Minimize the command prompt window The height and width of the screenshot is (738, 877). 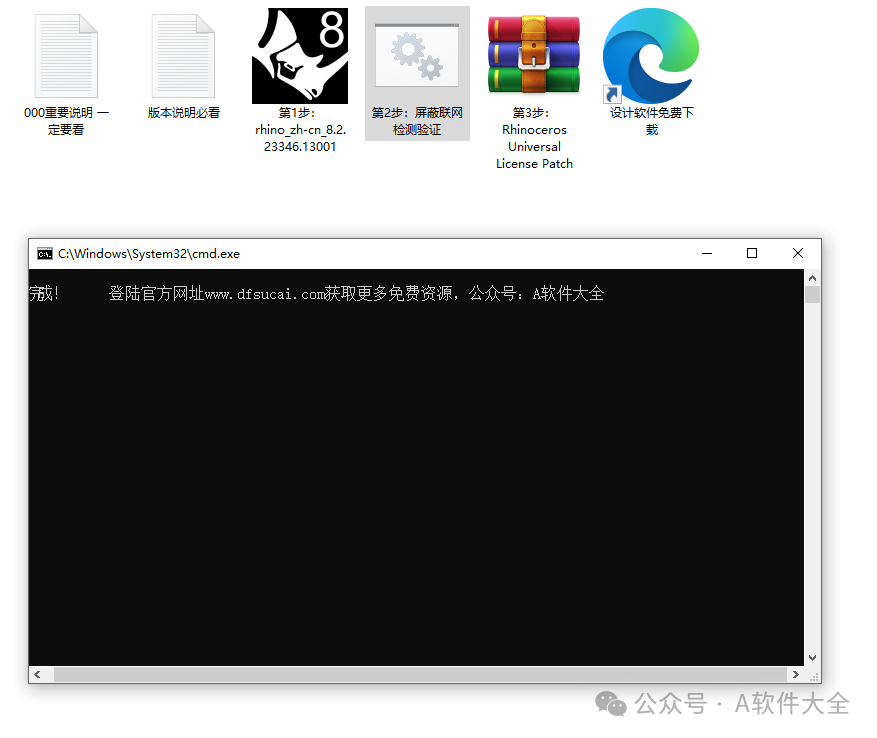pos(707,253)
